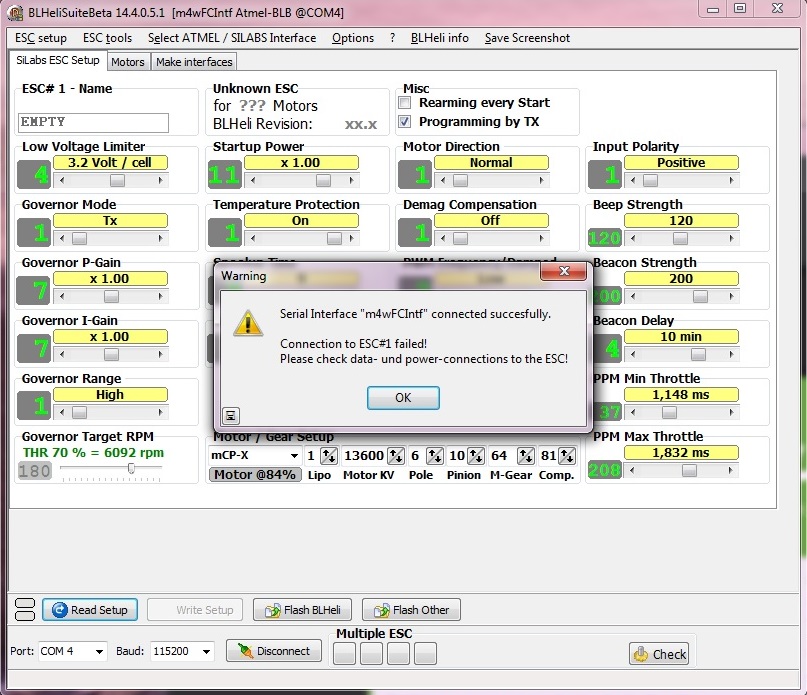The height and width of the screenshot is (695, 807).
Task: Click the Motor KV stepper arrows
Action: pos(396,456)
